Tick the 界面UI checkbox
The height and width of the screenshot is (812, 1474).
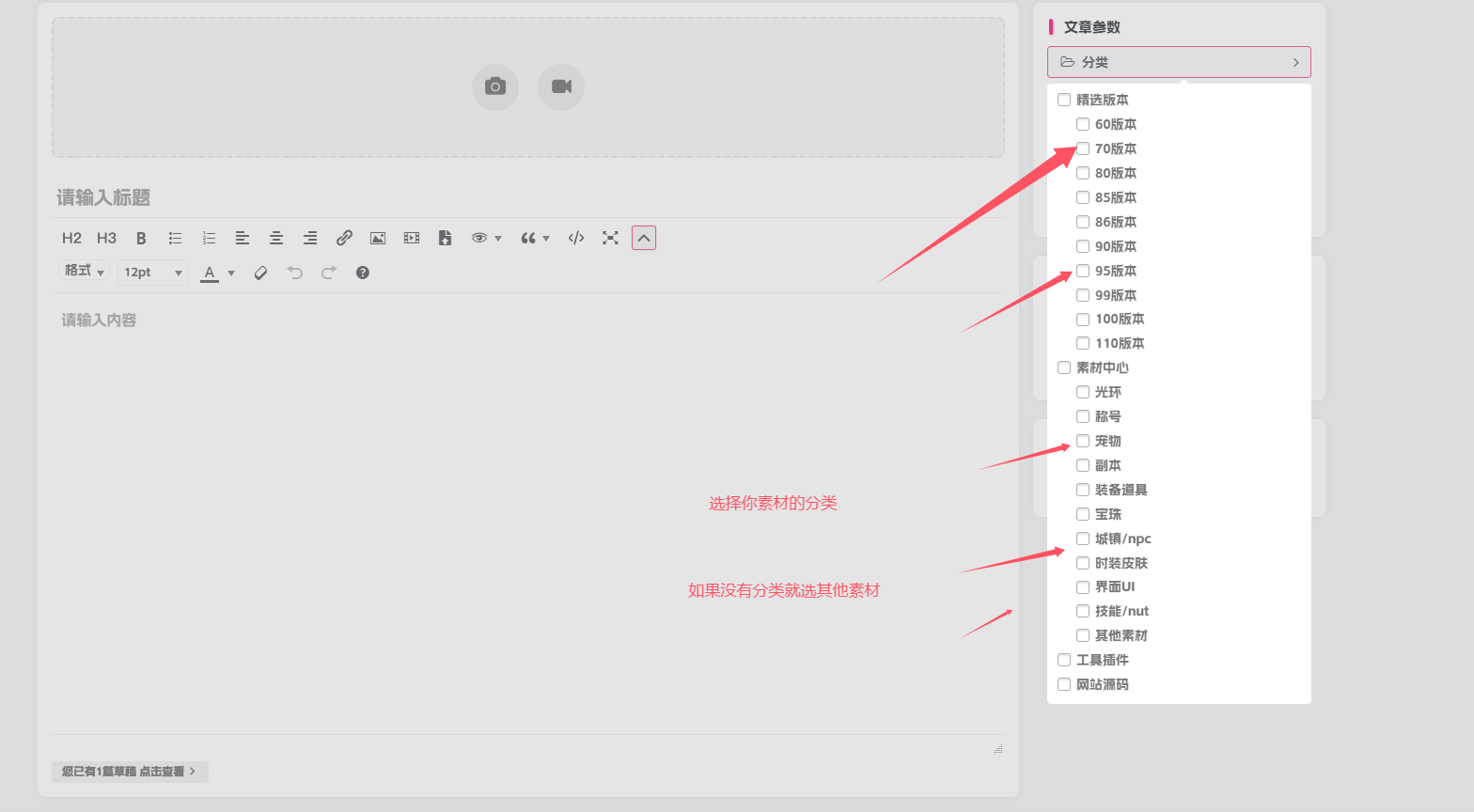(1083, 586)
